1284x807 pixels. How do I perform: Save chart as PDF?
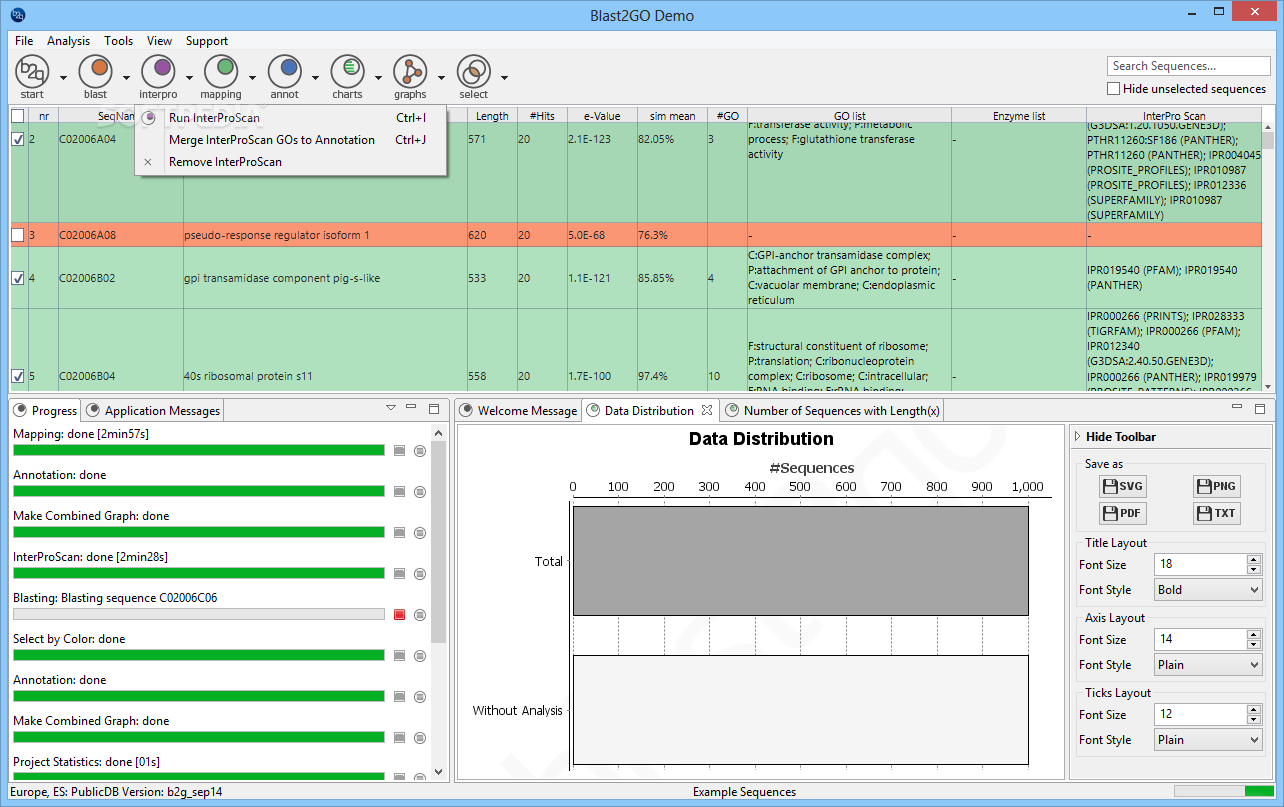click(x=1122, y=513)
